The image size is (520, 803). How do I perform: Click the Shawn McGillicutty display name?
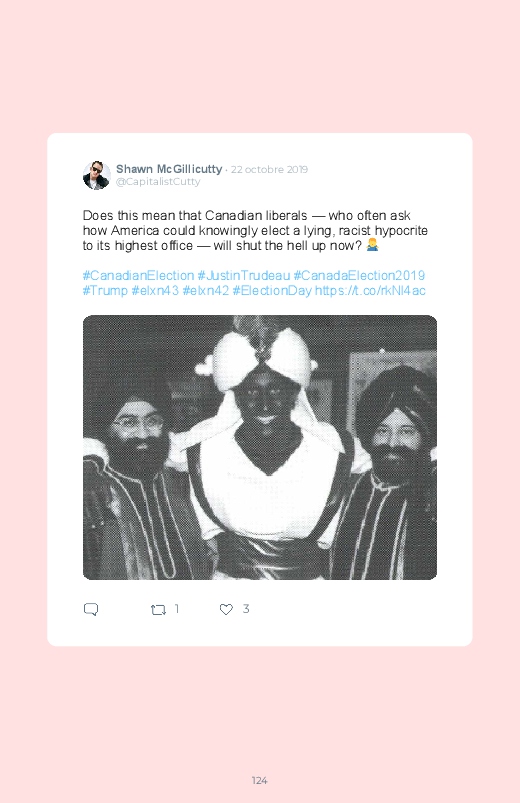pyautogui.click(x=169, y=169)
